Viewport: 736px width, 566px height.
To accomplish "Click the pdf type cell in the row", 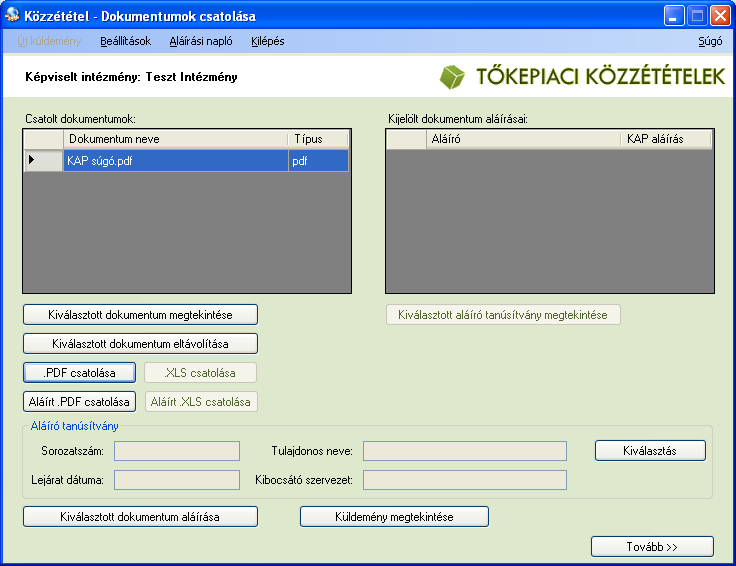I will pos(318,161).
